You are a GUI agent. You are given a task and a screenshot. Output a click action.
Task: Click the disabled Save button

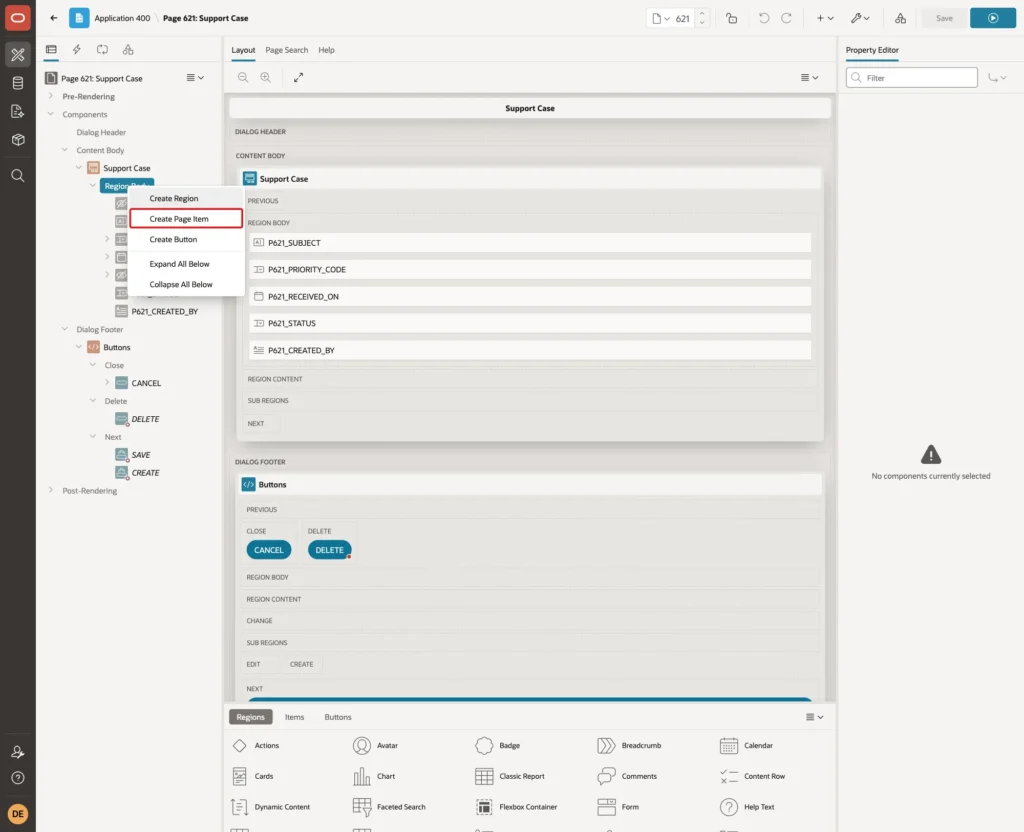944,18
